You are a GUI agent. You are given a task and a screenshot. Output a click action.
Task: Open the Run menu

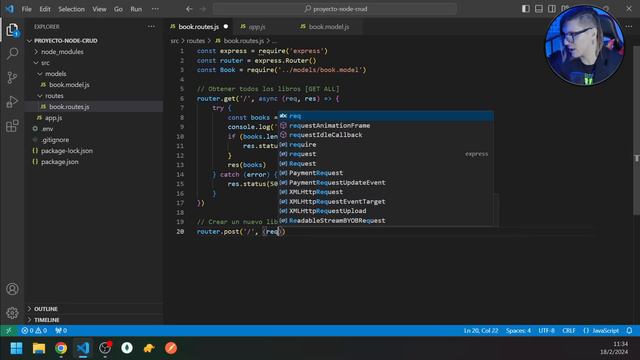pos(136,9)
